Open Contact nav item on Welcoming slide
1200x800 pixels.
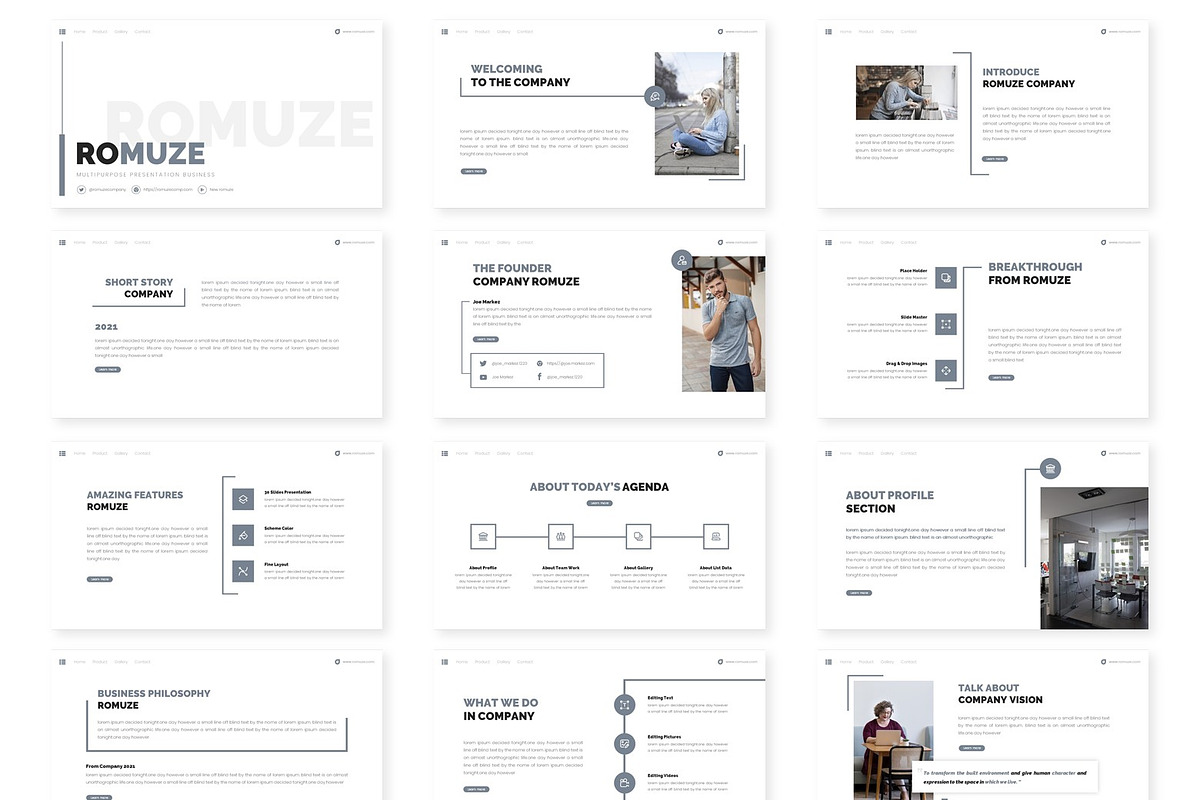[526, 31]
